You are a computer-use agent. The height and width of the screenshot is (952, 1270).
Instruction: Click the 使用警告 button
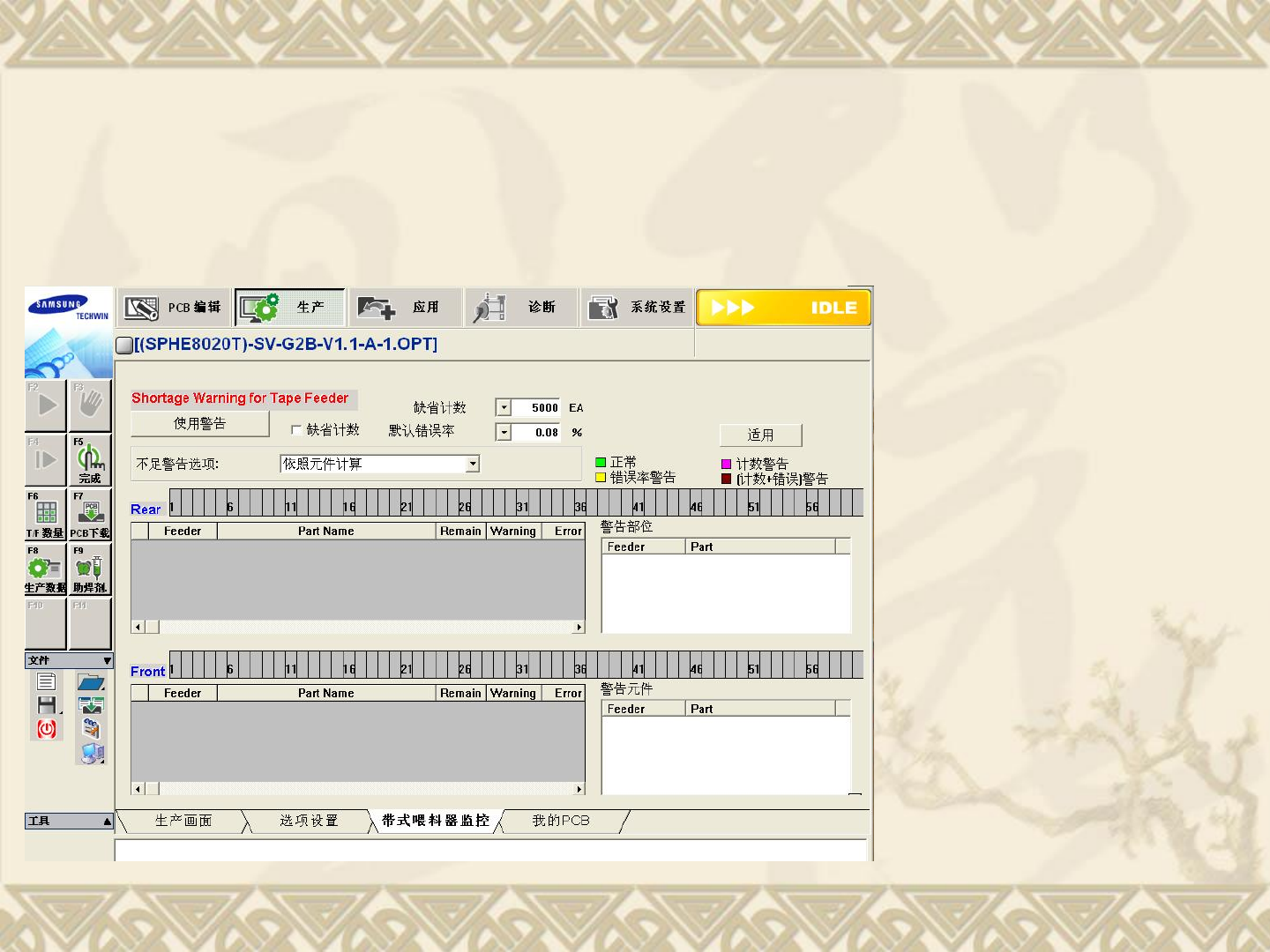[x=200, y=424]
